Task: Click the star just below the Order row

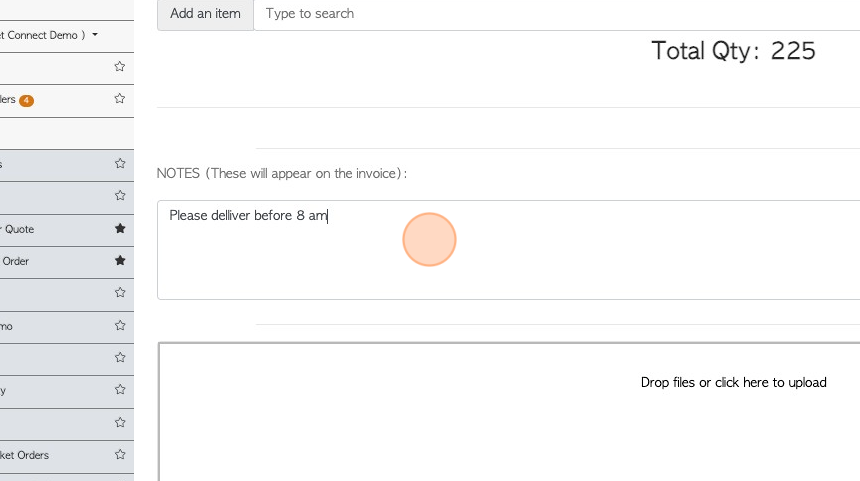Action: [120, 292]
